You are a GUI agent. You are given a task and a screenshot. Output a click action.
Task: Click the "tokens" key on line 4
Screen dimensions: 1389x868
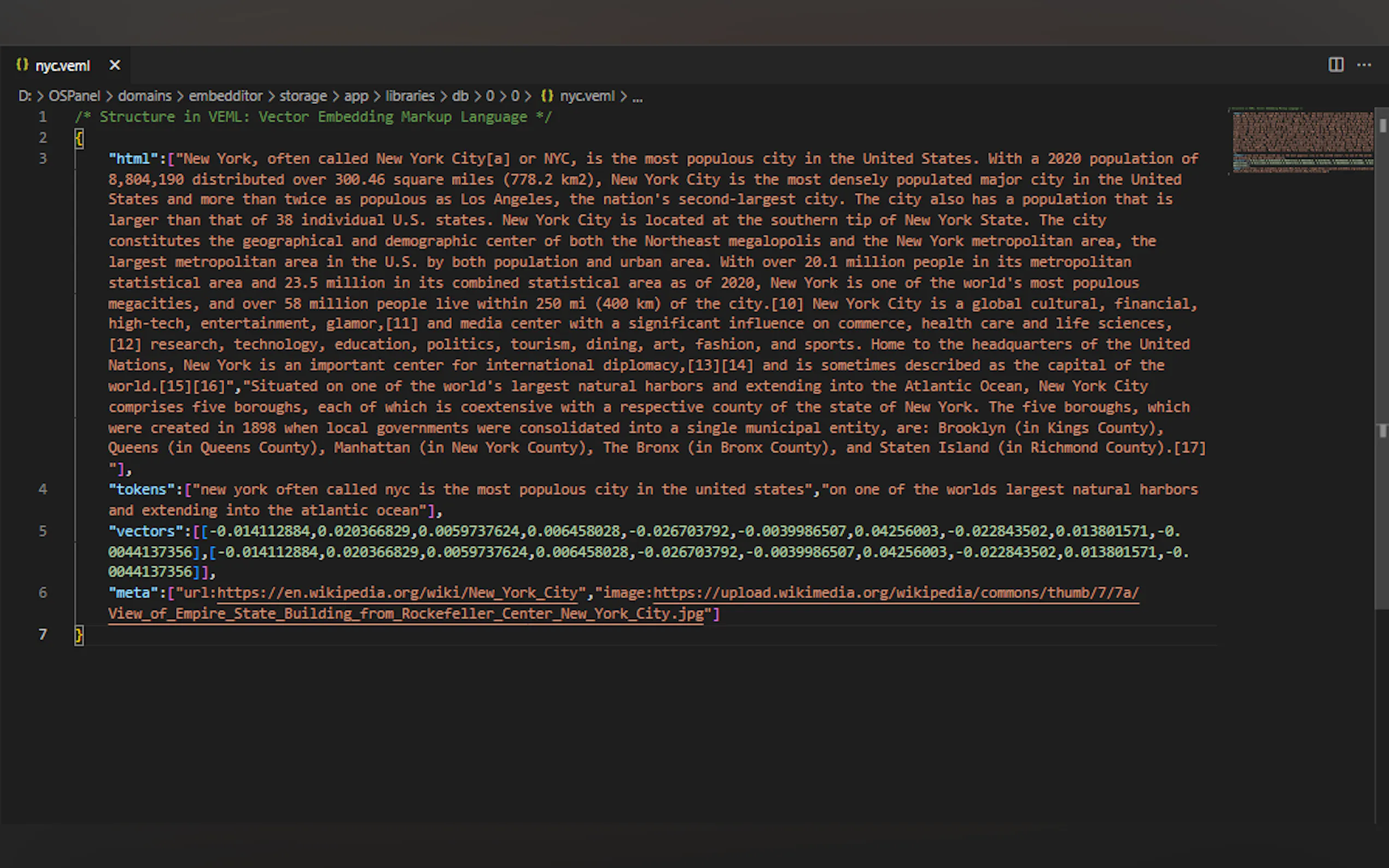[x=141, y=490]
